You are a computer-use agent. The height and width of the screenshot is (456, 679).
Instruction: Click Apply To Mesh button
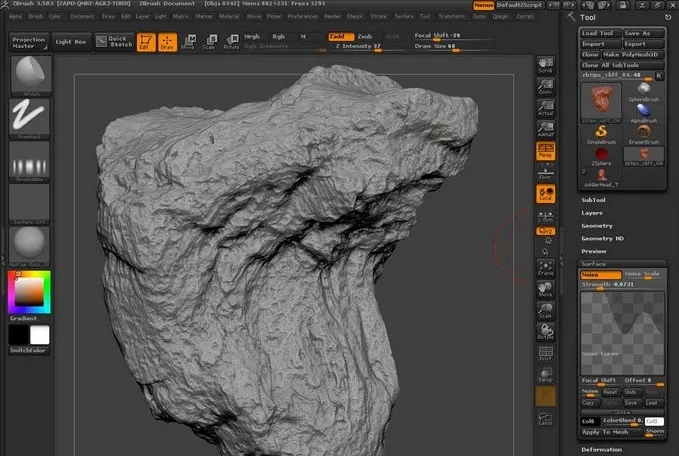pyautogui.click(x=606, y=431)
